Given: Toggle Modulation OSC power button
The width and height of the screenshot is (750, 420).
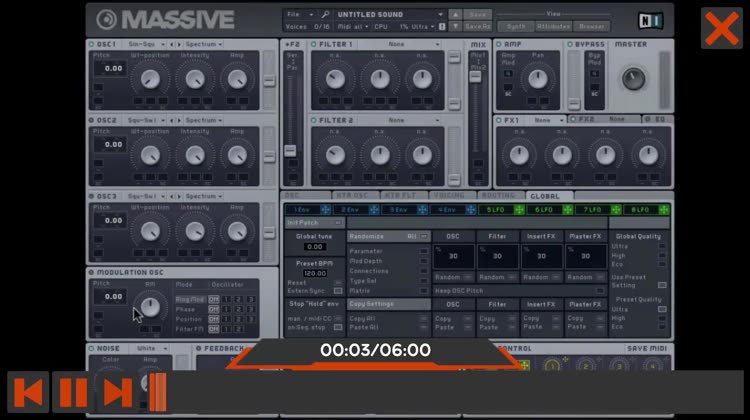Looking at the screenshot, I should (91, 273).
